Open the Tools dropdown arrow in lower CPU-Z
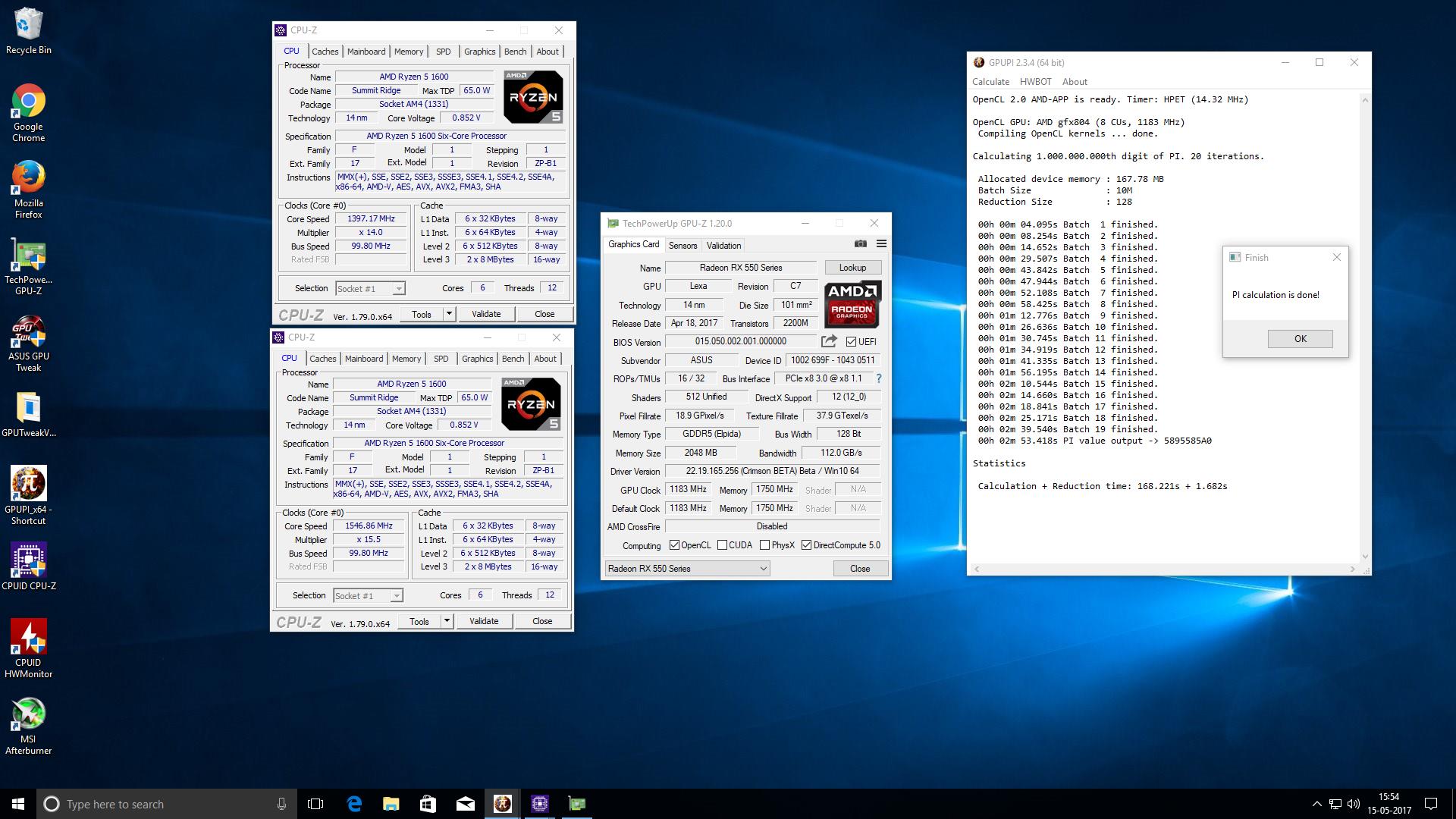1456x819 pixels. (447, 620)
